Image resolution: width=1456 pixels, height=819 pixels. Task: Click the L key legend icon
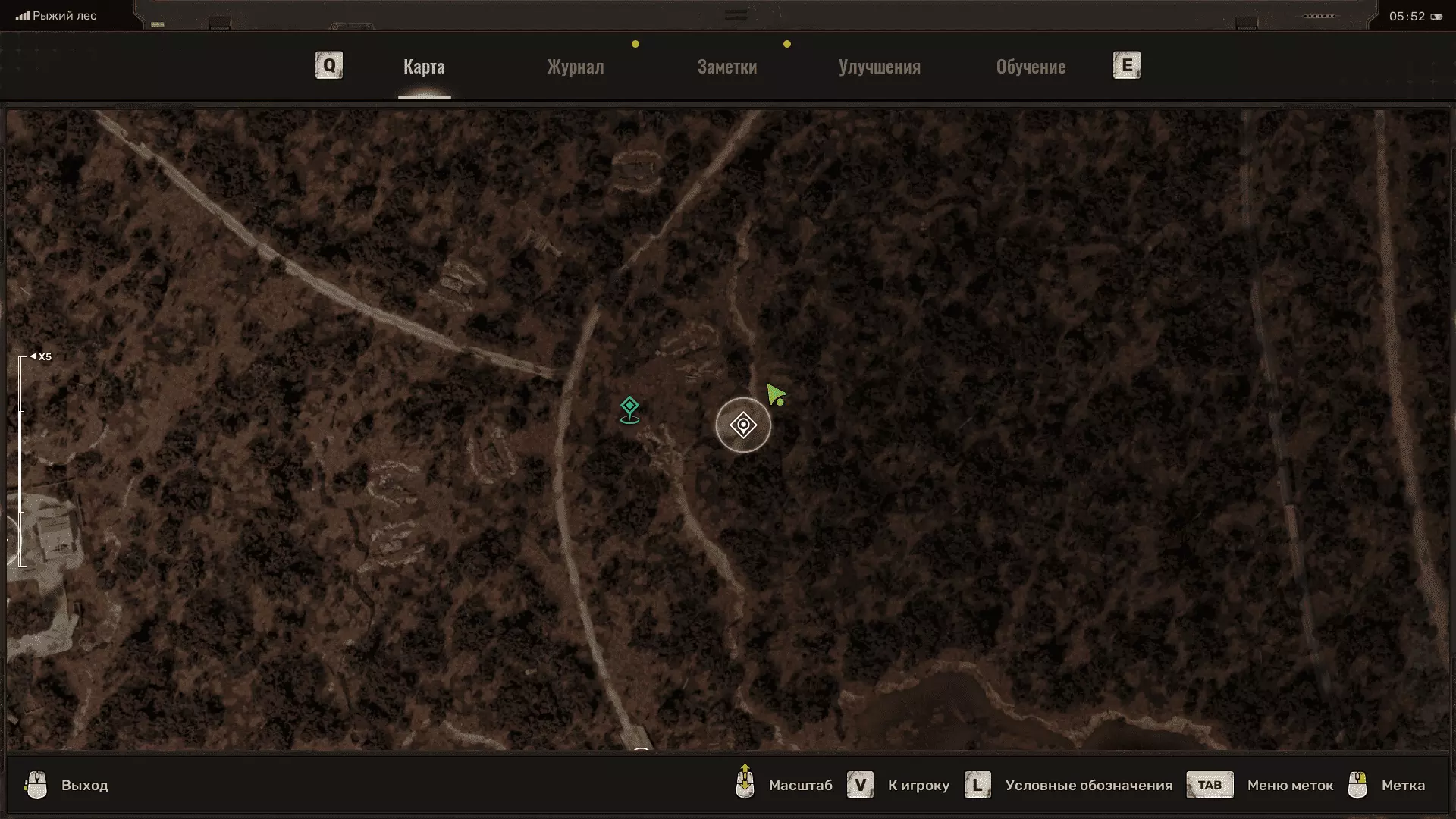coord(977,785)
